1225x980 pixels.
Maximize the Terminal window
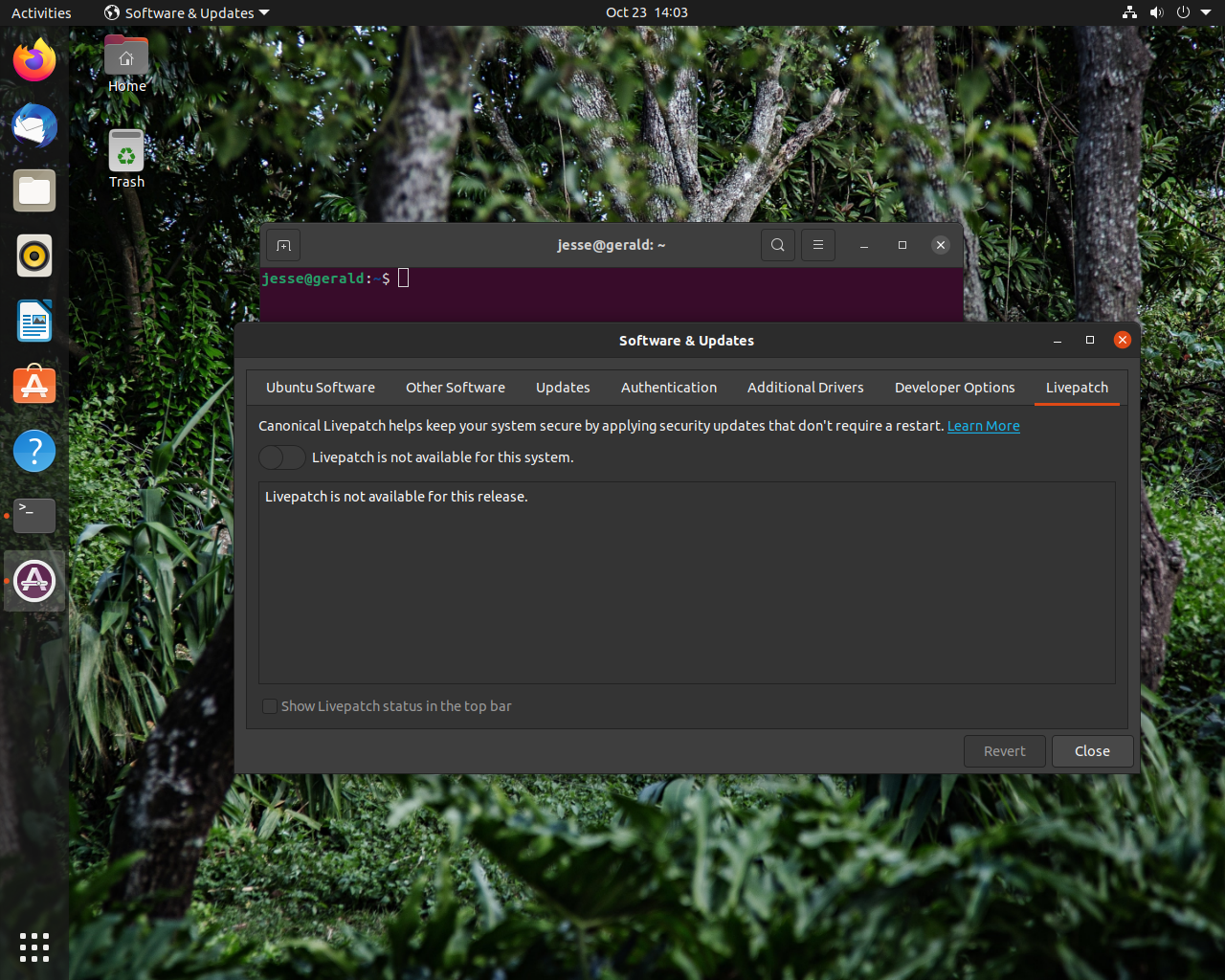tap(902, 245)
